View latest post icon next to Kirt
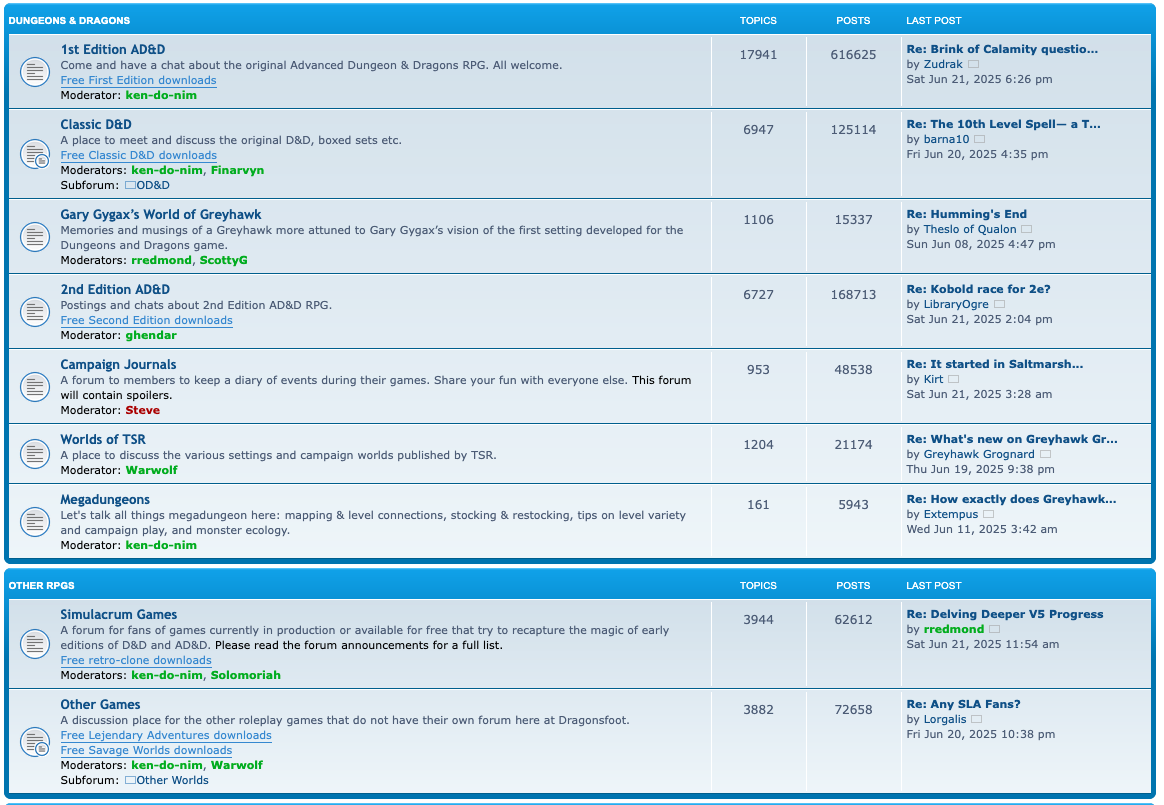The image size is (1164, 805). coord(954,379)
